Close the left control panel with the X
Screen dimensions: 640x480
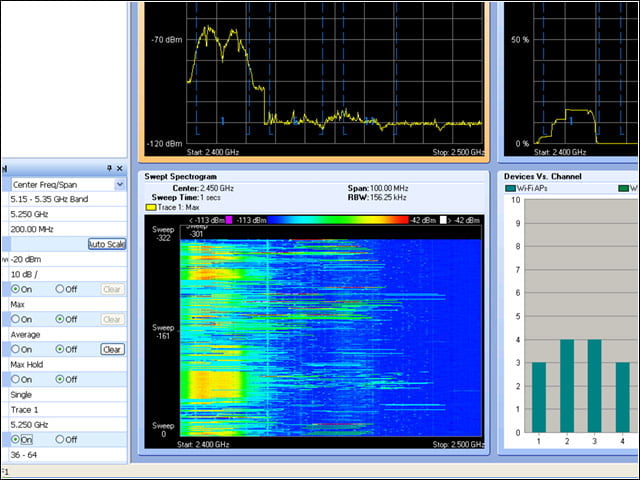point(120,168)
